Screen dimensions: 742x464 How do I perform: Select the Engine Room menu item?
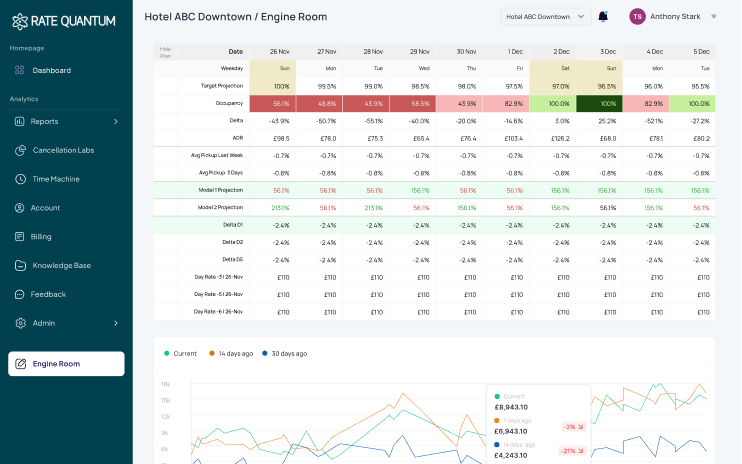coord(56,364)
